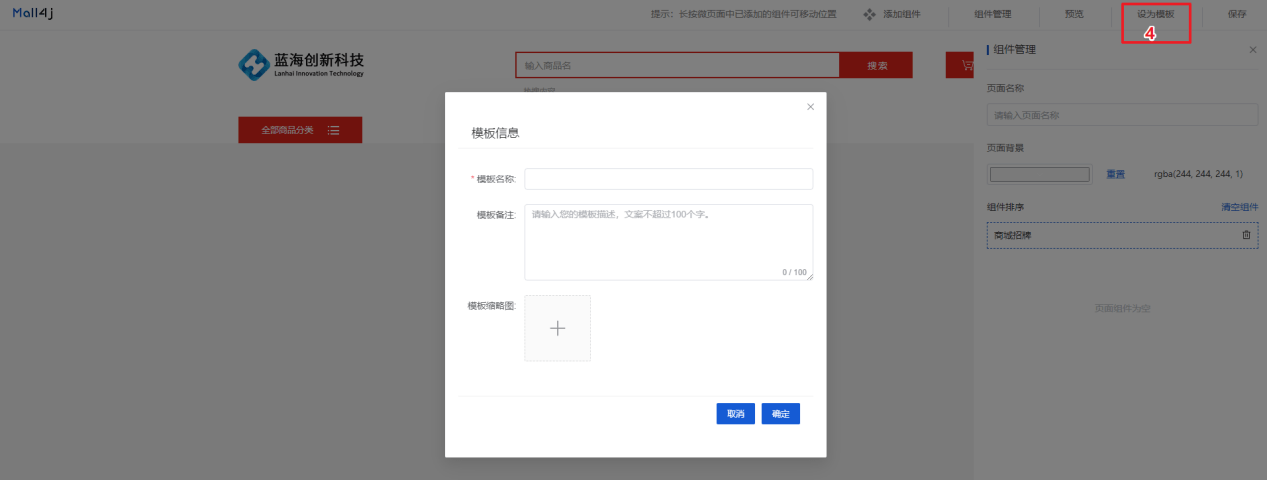This screenshot has height=480, width=1267.
Task: Focus the 页面名称 input field
Action: coord(1122,115)
